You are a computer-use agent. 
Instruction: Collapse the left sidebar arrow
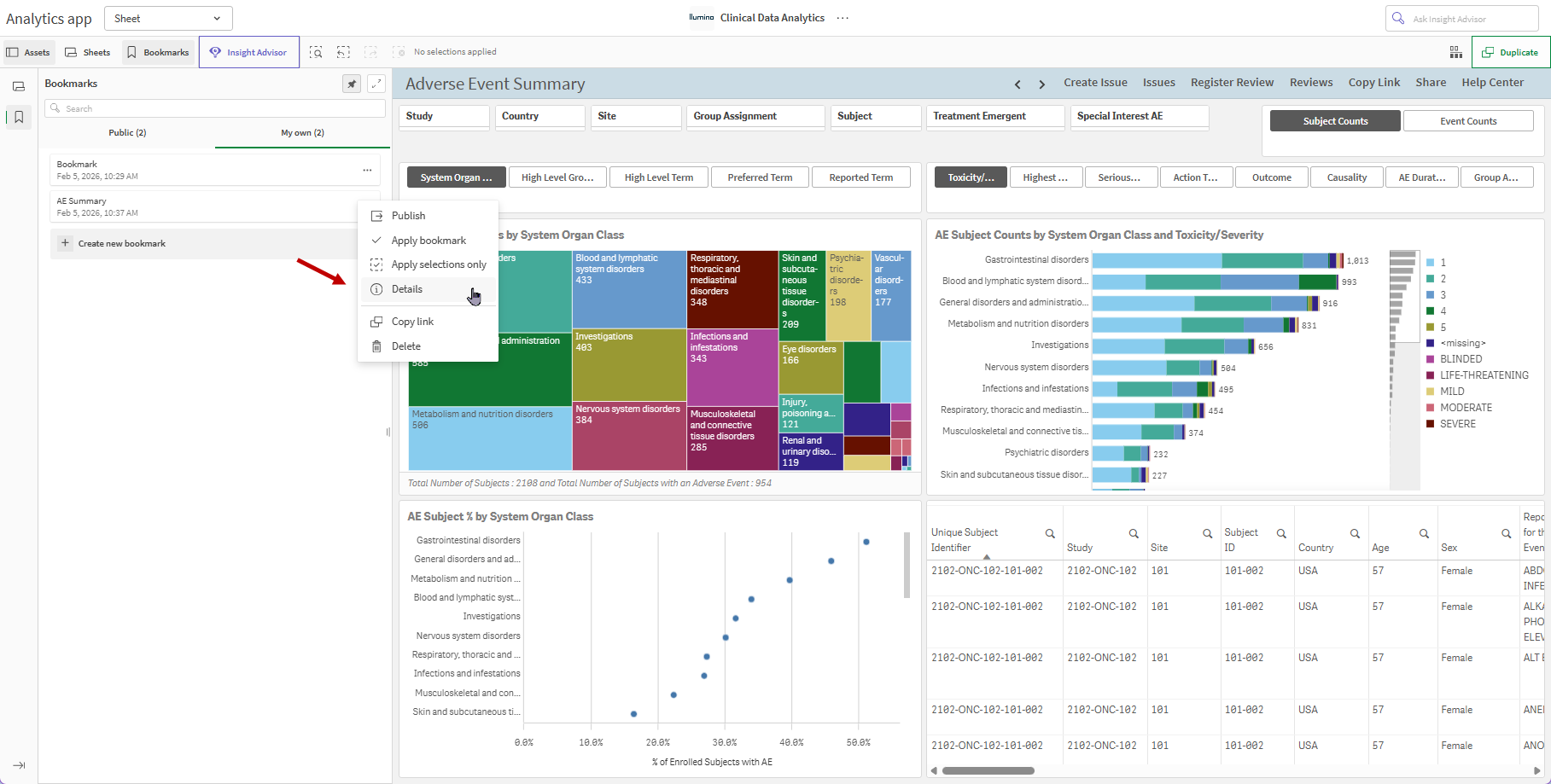[x=19, y=765]
